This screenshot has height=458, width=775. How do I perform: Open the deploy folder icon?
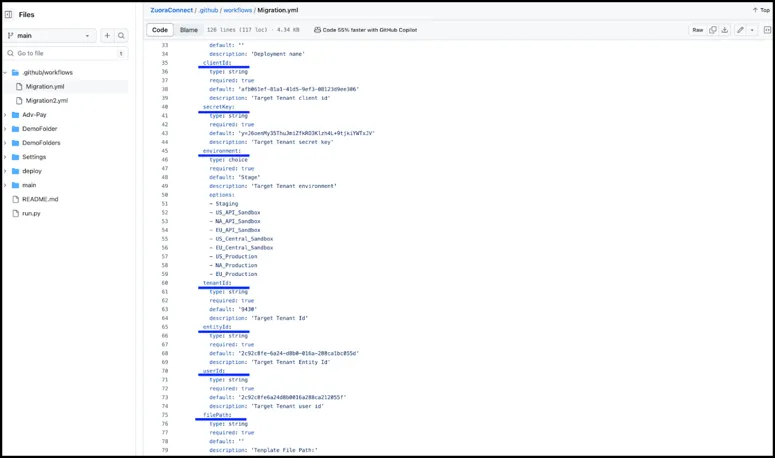point(15,171)
